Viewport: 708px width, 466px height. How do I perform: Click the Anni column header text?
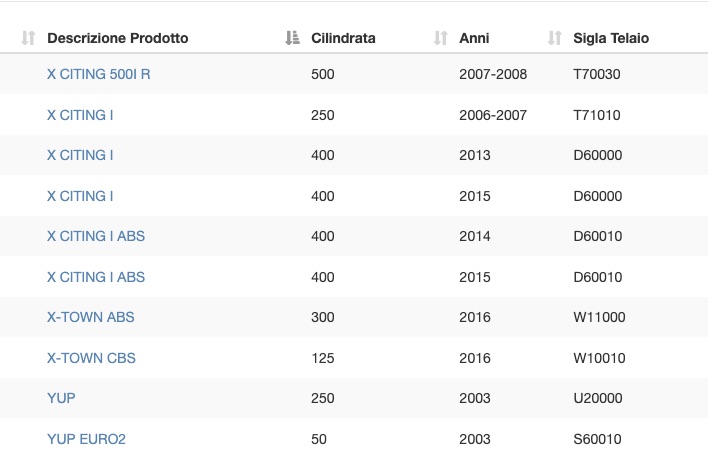click(x=474, y=38)
